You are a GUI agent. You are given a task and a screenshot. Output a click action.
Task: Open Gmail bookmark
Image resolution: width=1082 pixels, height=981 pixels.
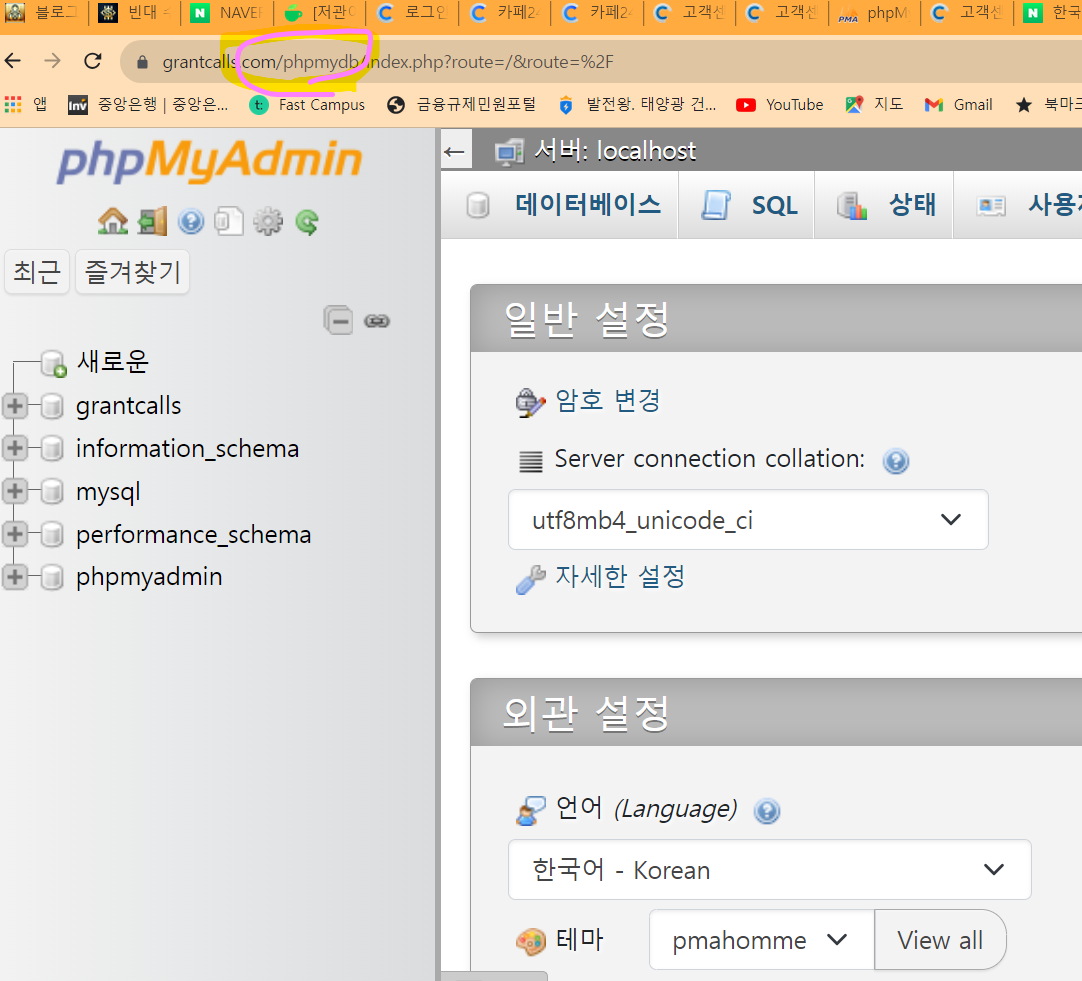click(958, 105)
